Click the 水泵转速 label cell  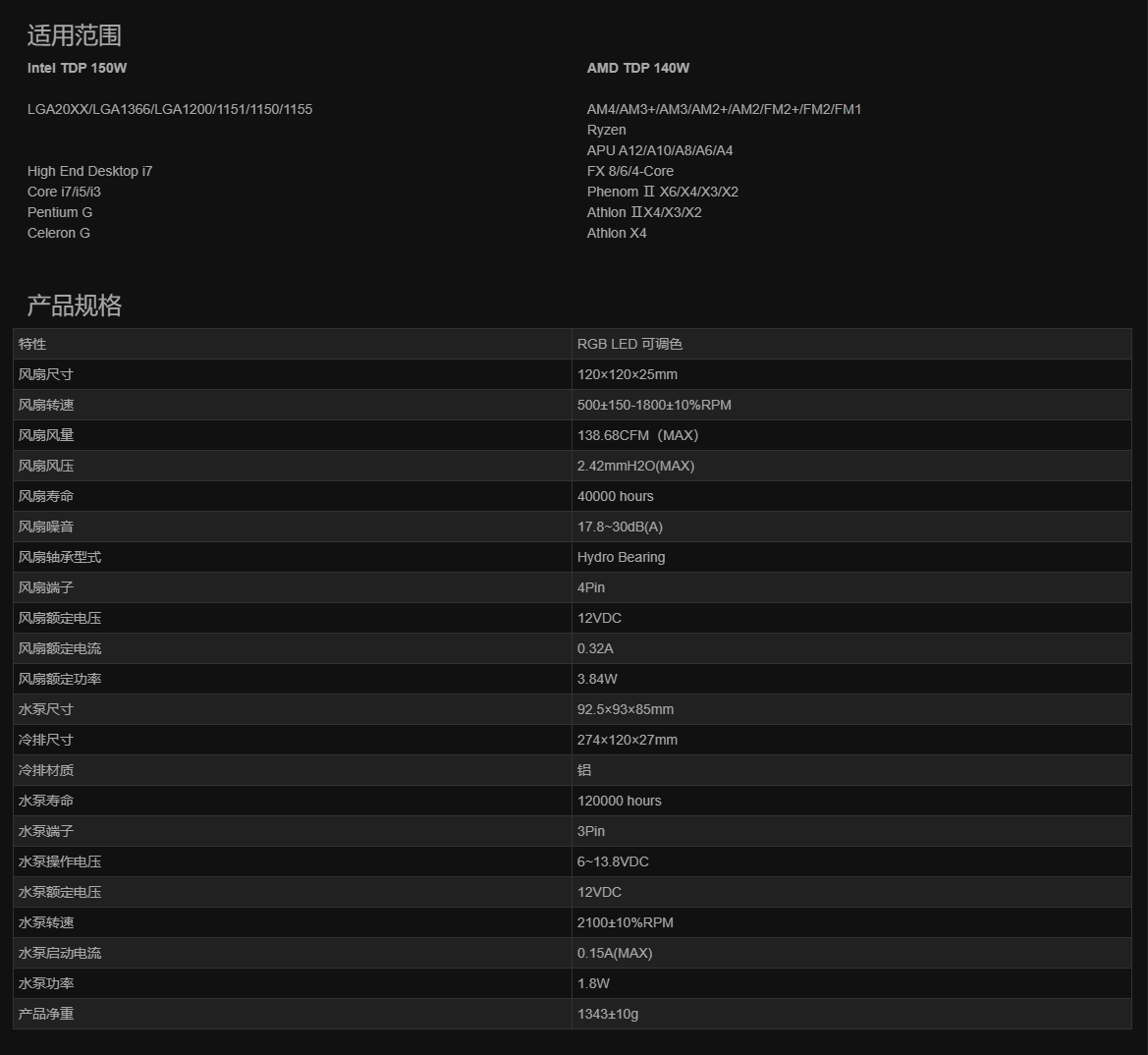292,922
